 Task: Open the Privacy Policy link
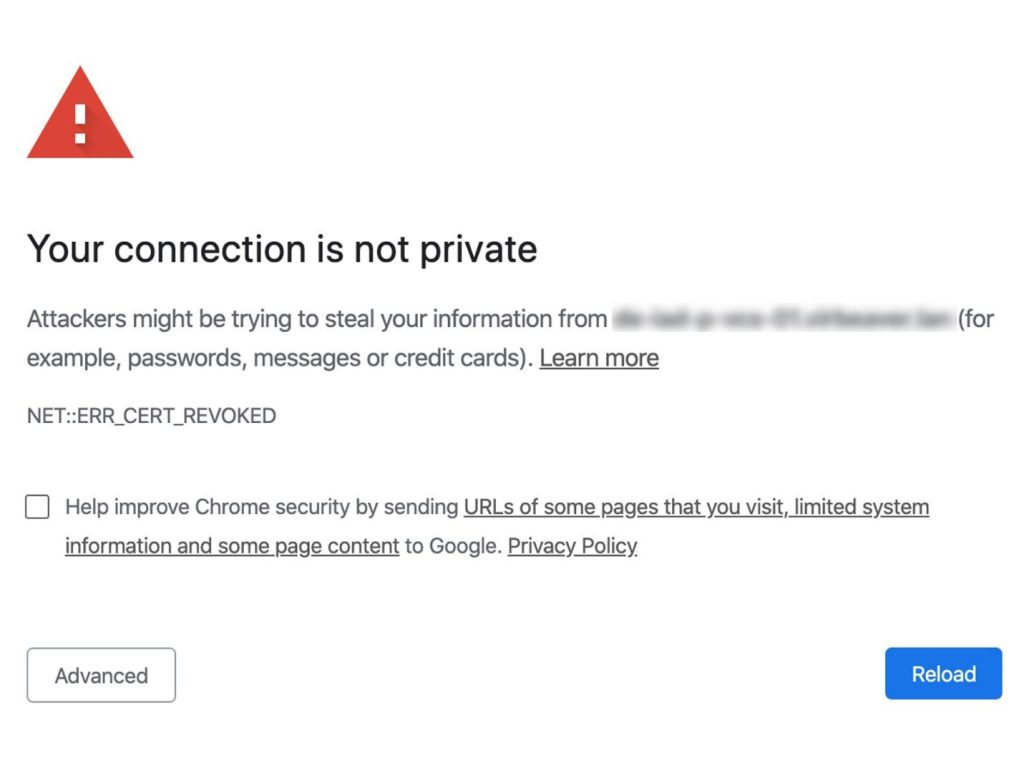[572, 546]
